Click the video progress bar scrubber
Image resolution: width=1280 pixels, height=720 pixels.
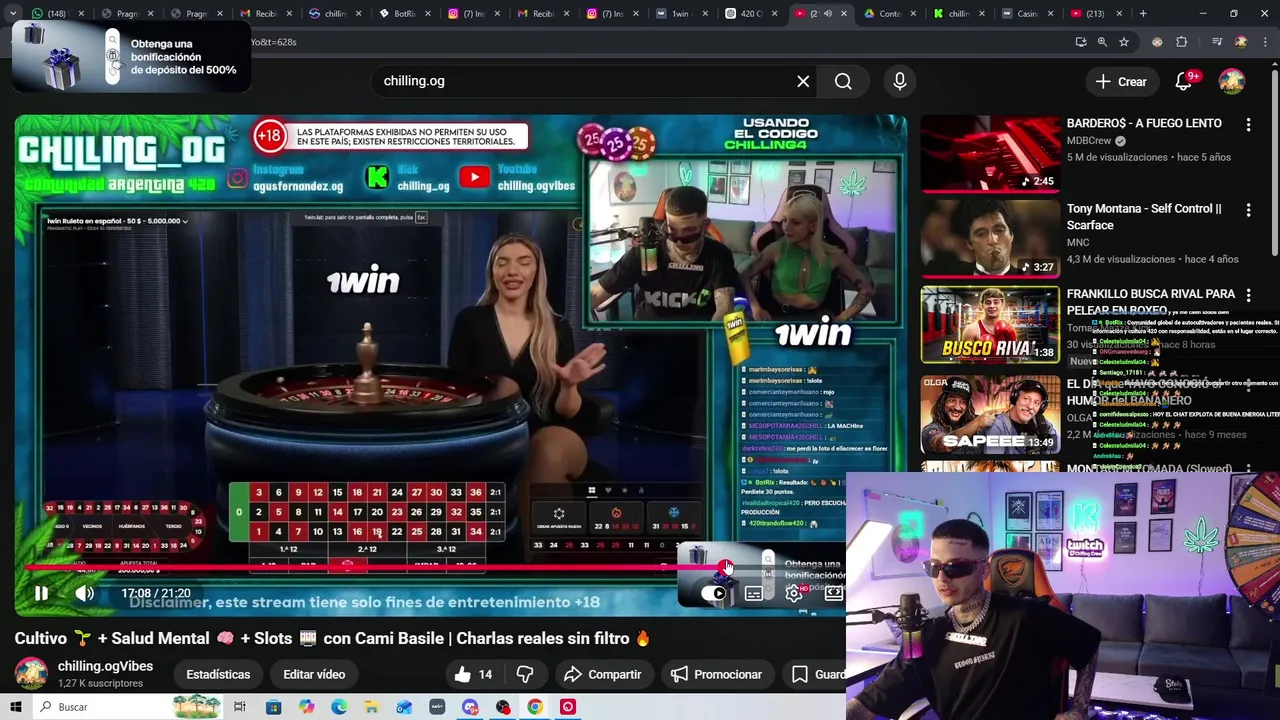point(725,567)
